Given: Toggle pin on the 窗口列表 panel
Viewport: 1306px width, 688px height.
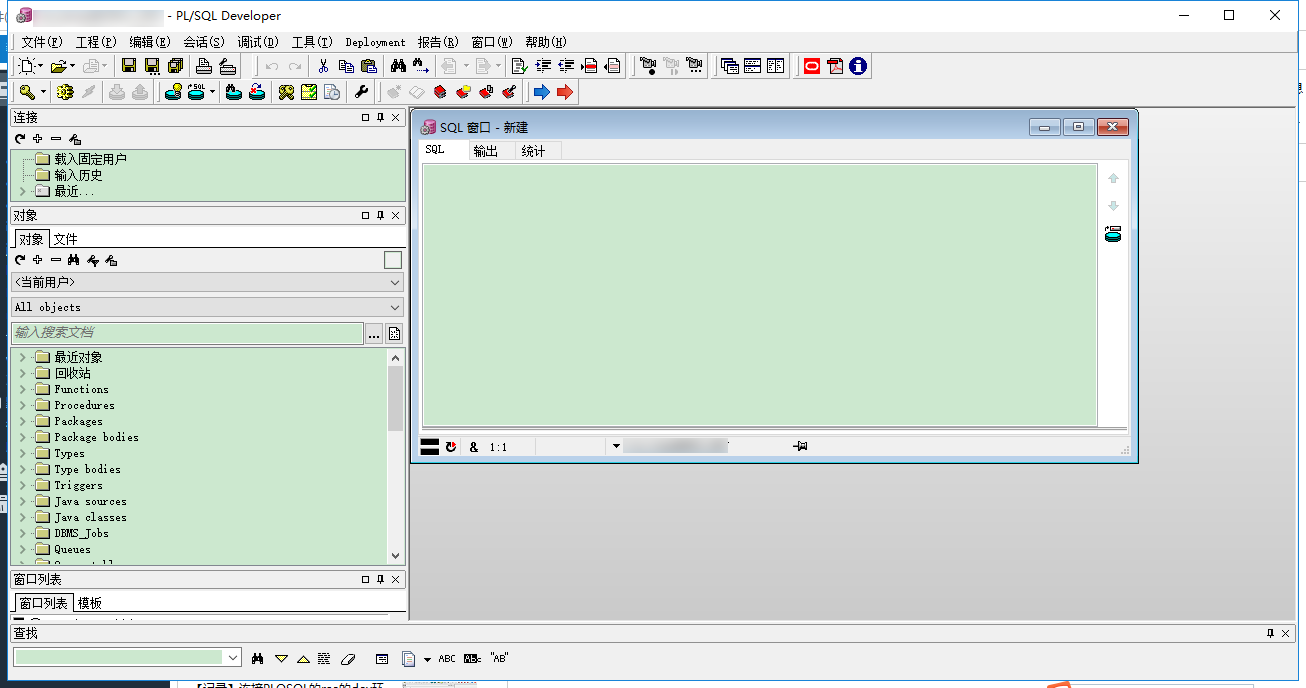Looking at the screenshot, I should point(380,580).
